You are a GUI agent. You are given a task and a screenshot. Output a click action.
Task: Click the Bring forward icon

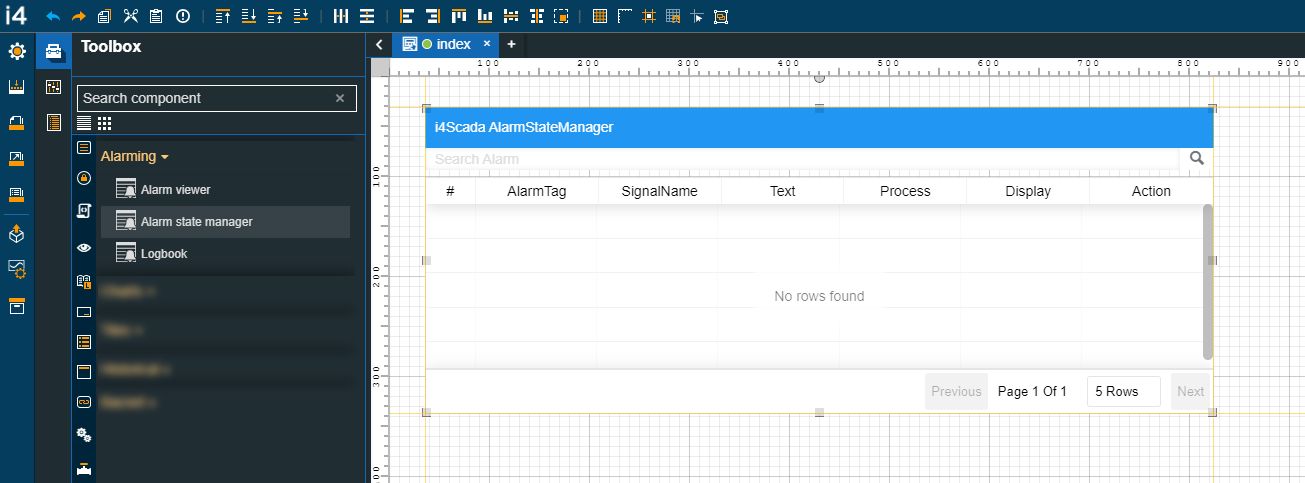275,16
